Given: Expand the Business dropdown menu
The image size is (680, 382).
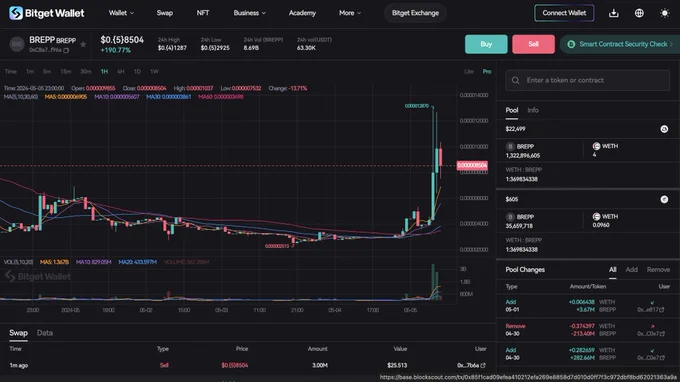Looking at the screenshot, I should (249, 13).
